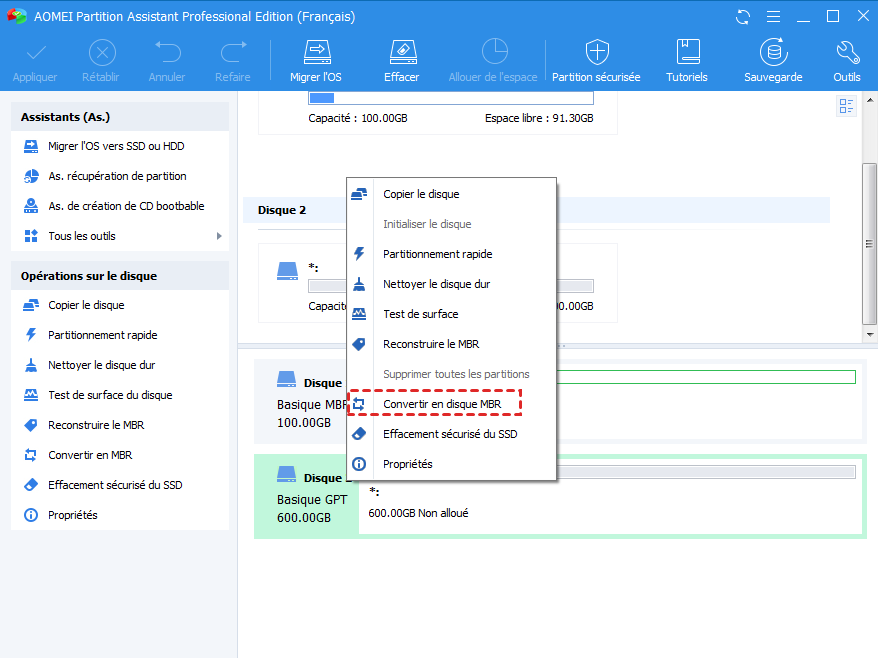Click the Assistants (As.) panel header
The width and height of the screenshot is (878, 658).
[120, 117]
